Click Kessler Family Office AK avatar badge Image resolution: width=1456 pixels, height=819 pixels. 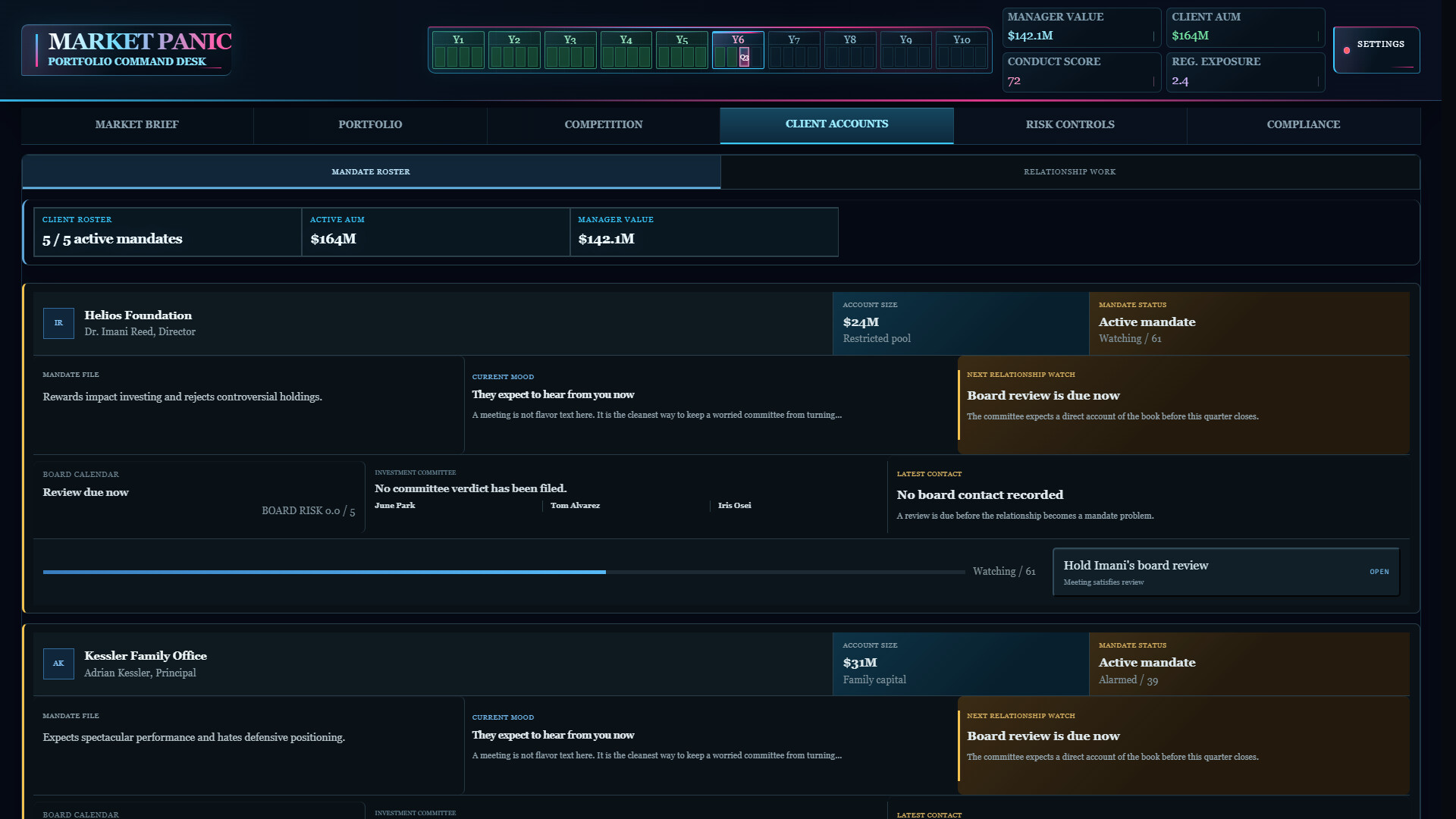[x=58, y=664]
